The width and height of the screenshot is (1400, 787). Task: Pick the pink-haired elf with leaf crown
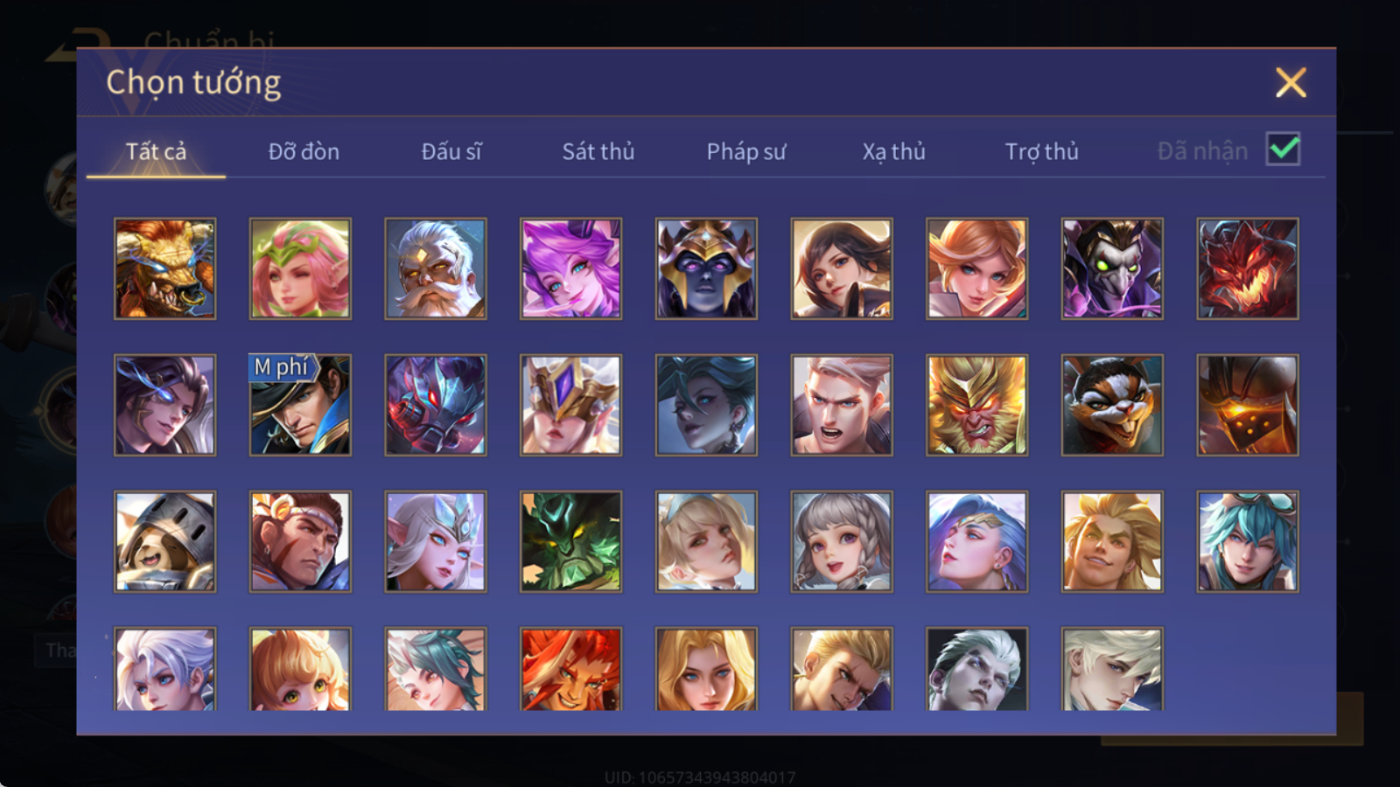(x=300, y=269)
